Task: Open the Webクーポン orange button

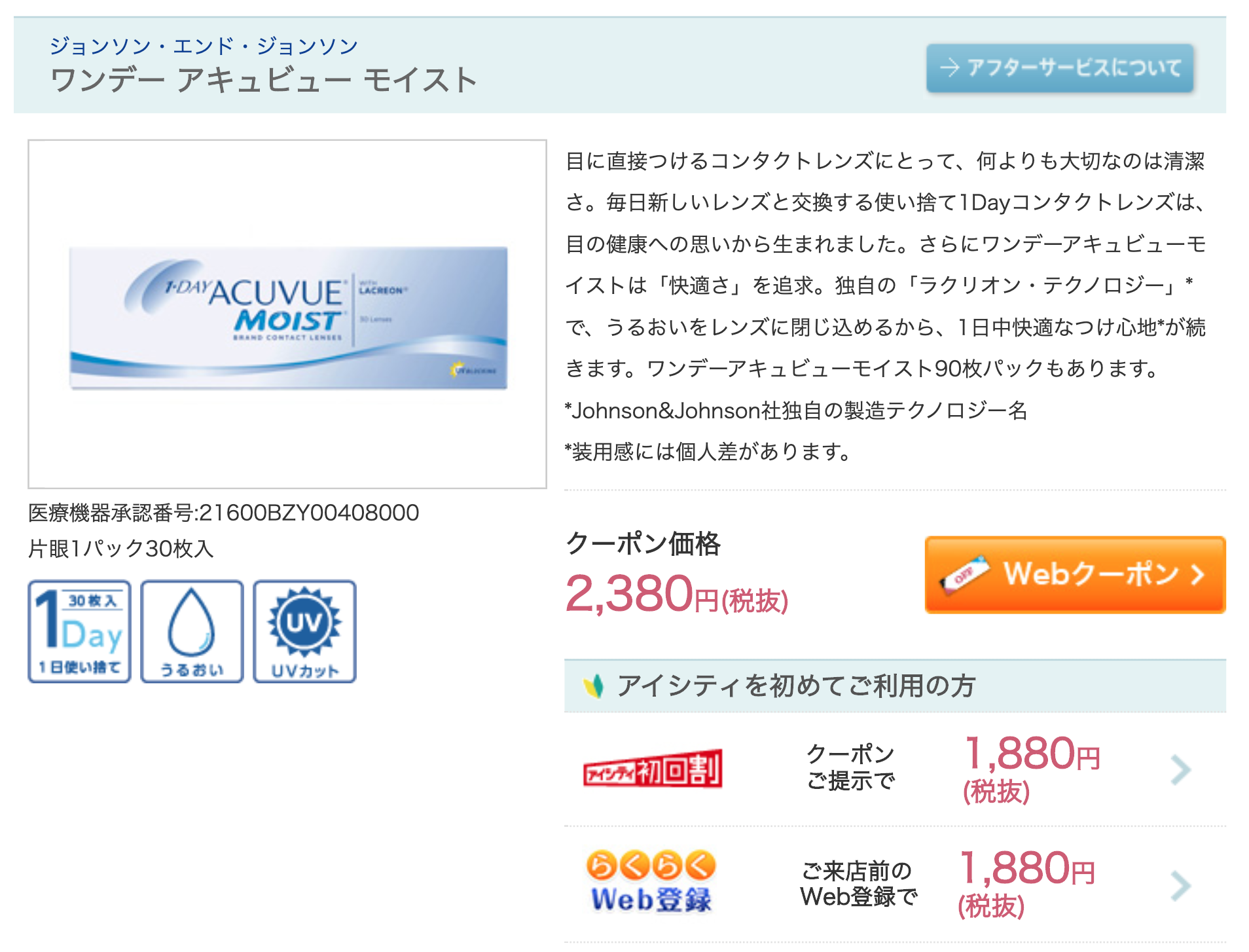Action: (1075, 574)
